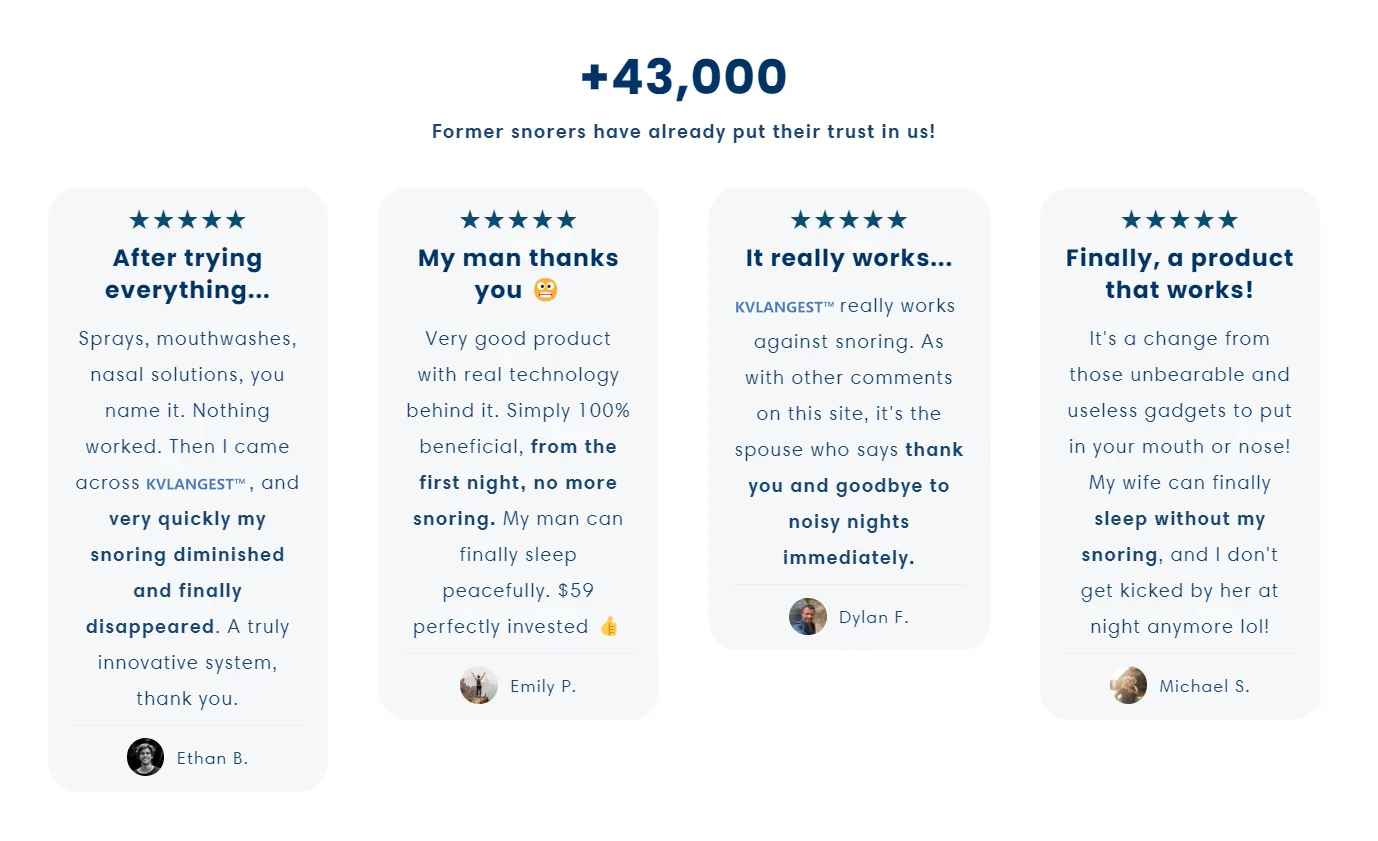Click Ethan B.'s profile avatar

tap(145, 757)
